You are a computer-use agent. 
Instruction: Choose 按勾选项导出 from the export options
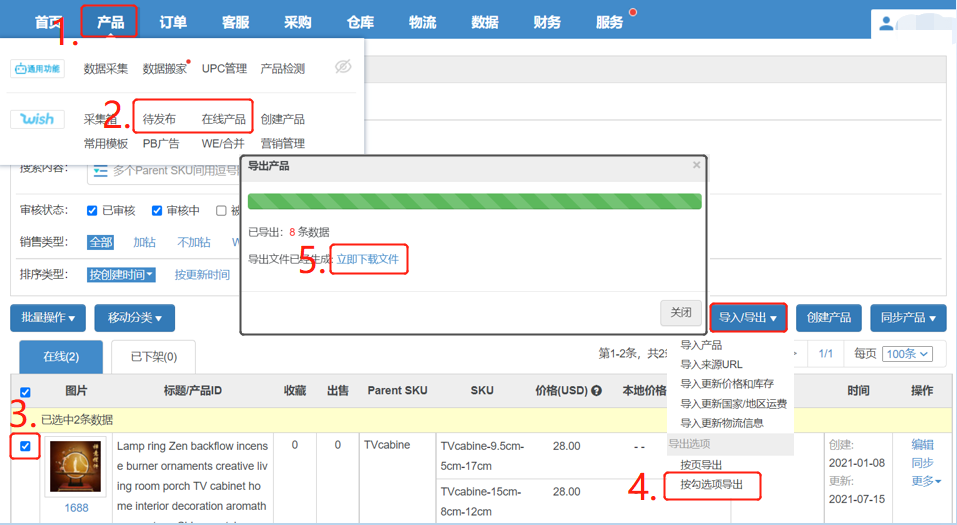pos(712,485)
